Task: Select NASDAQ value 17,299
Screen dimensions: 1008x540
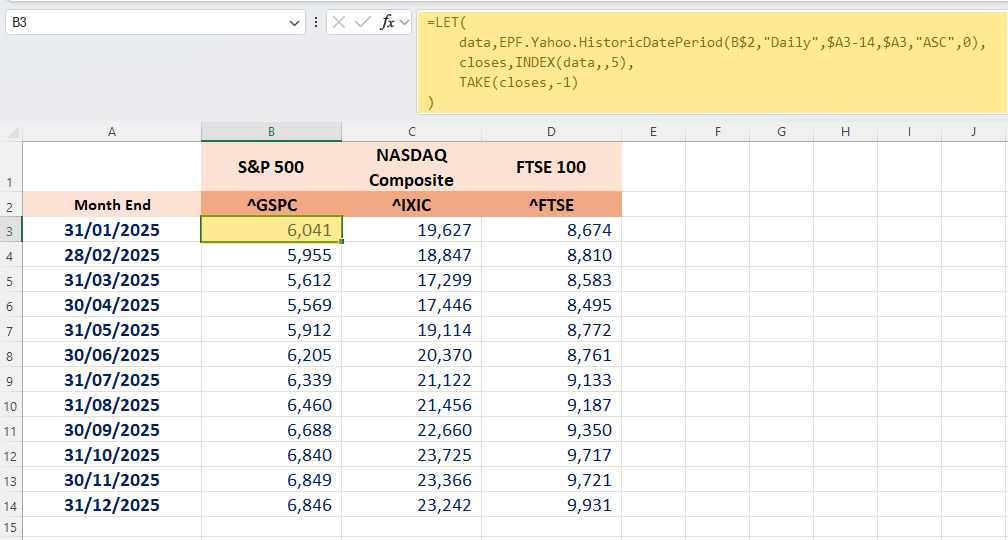Action: [x=411, y=280]
